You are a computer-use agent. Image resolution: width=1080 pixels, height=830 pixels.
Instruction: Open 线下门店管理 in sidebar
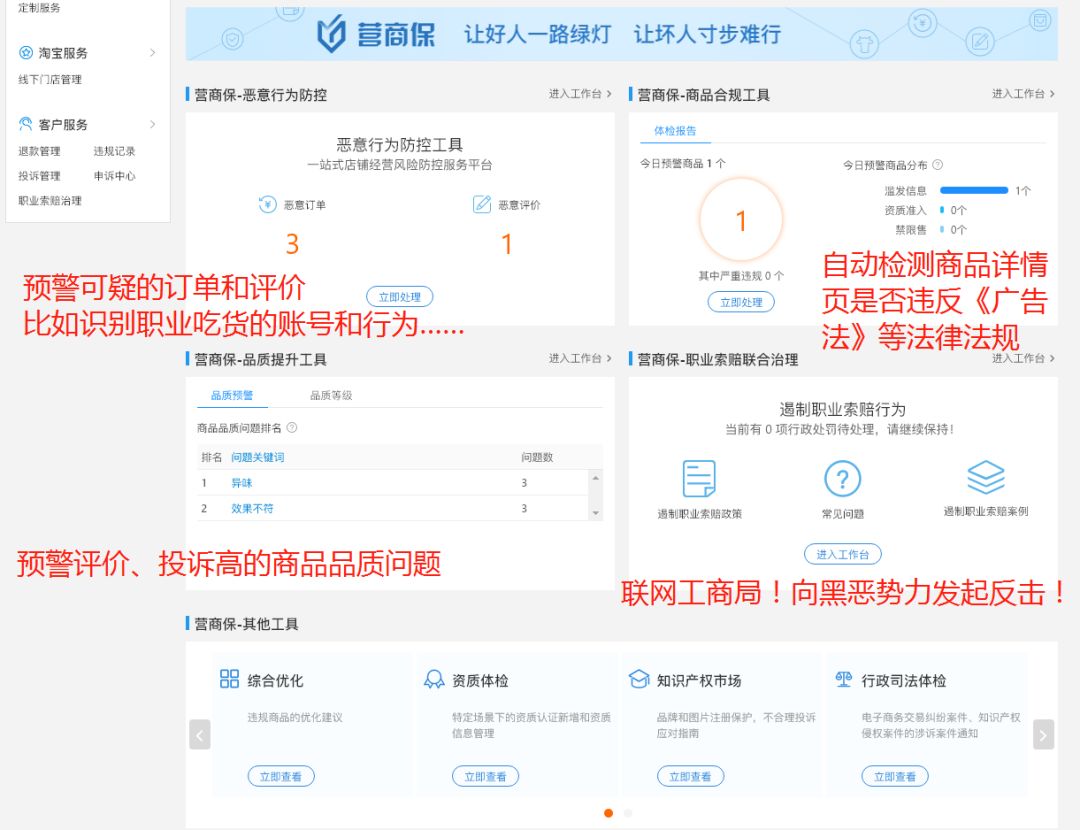coord(50,79)
